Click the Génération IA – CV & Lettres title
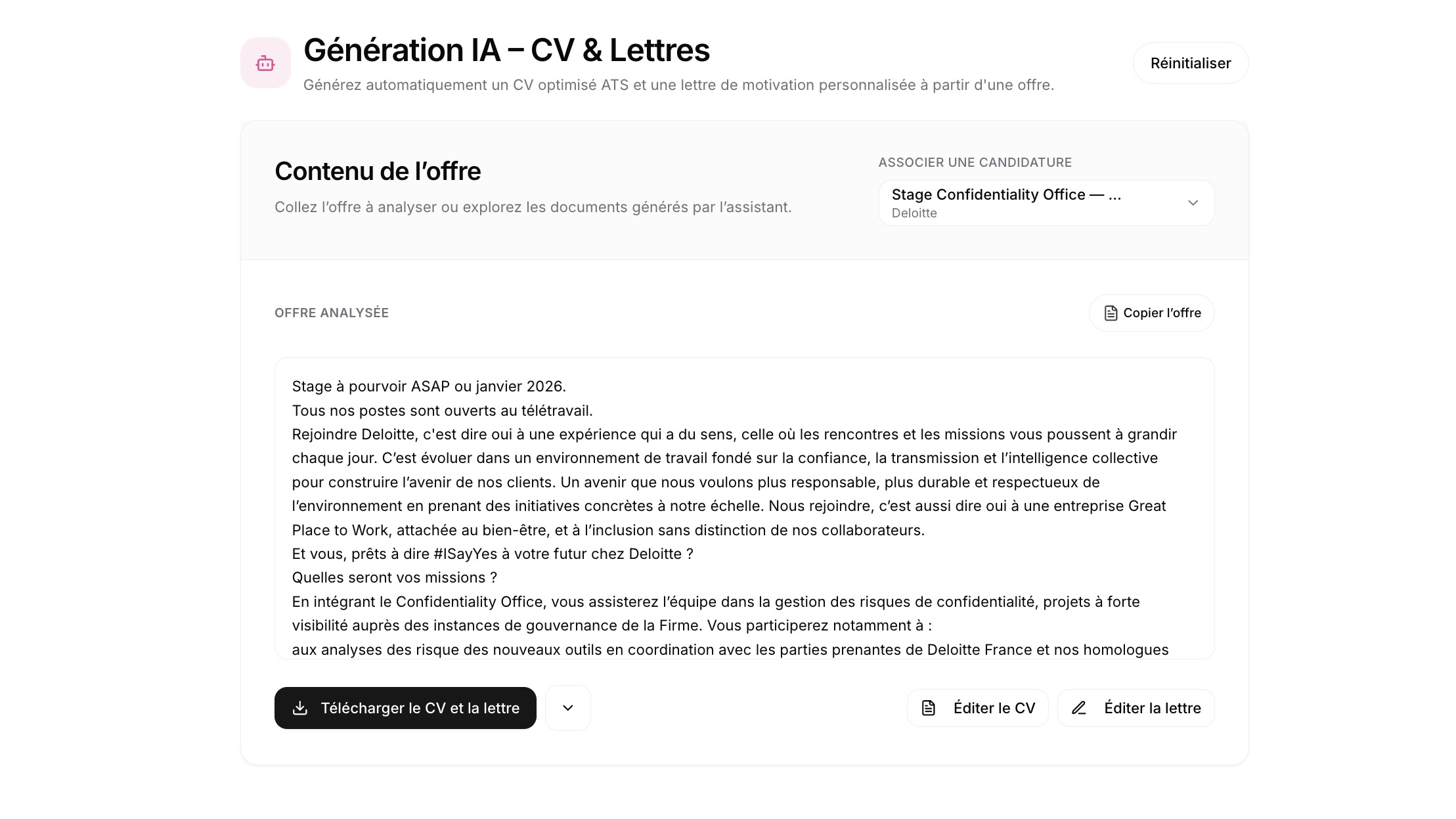 (x=506, y=51)
